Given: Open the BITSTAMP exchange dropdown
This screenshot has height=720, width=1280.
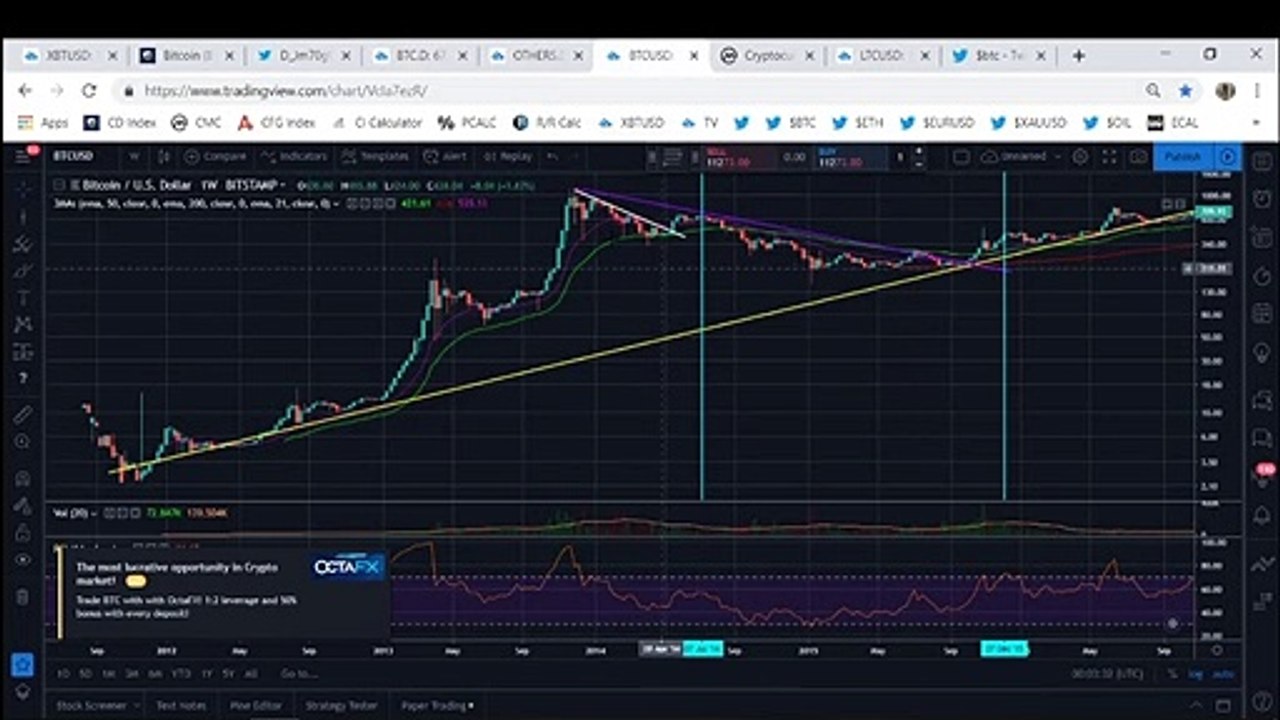Looking at the screenshot, I should [x=257, y=184].
